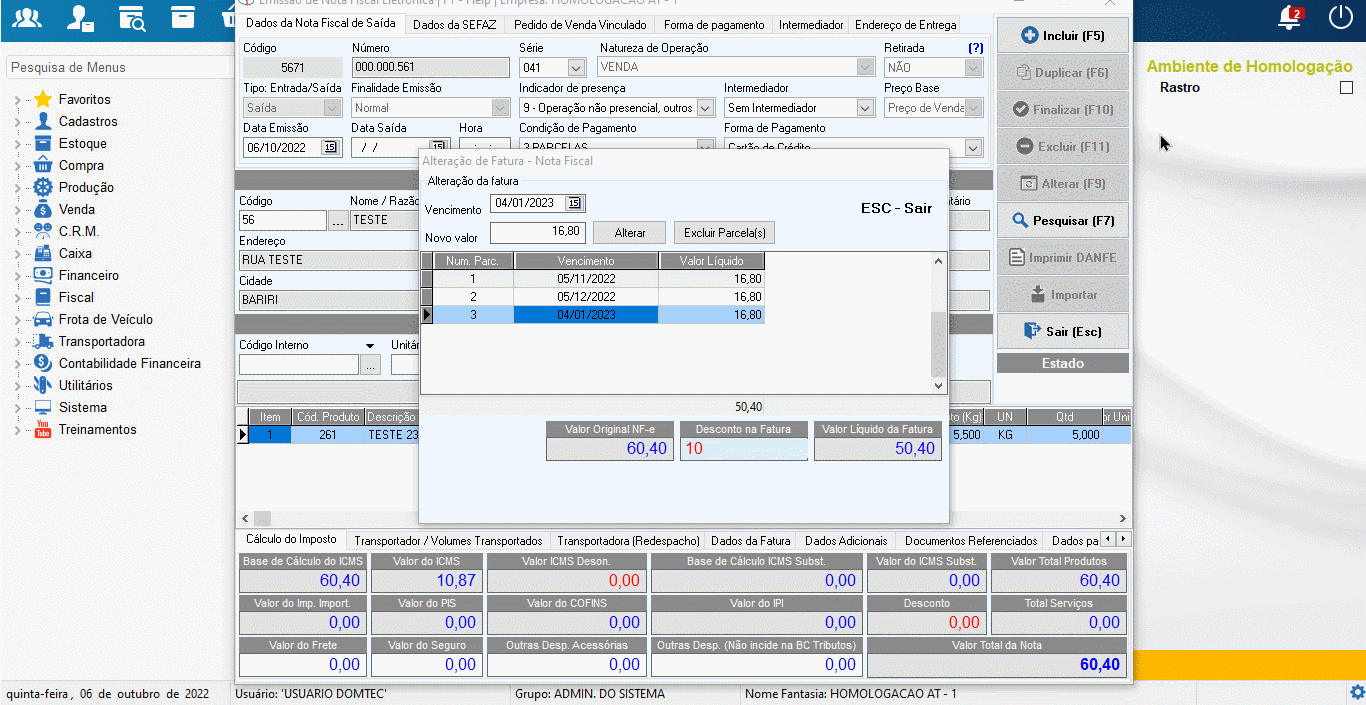1366x705 pixels.
Task: Click the Novo valor input field
Action: tap(537, 232)
